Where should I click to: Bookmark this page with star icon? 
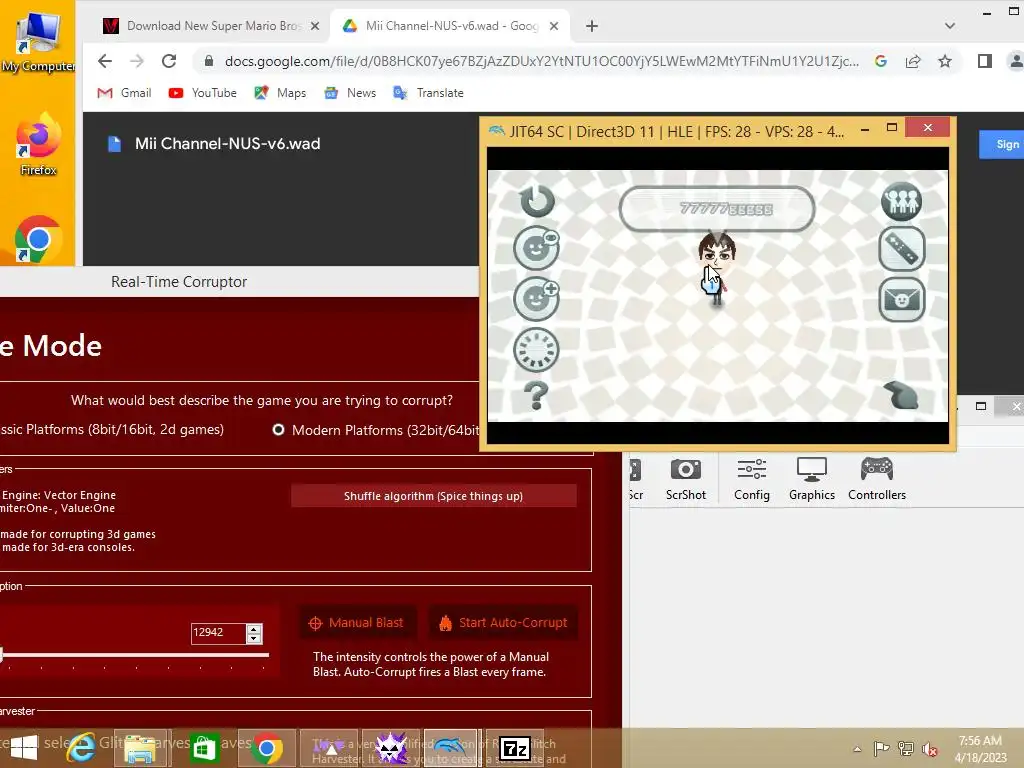click(x=944, y=61)
